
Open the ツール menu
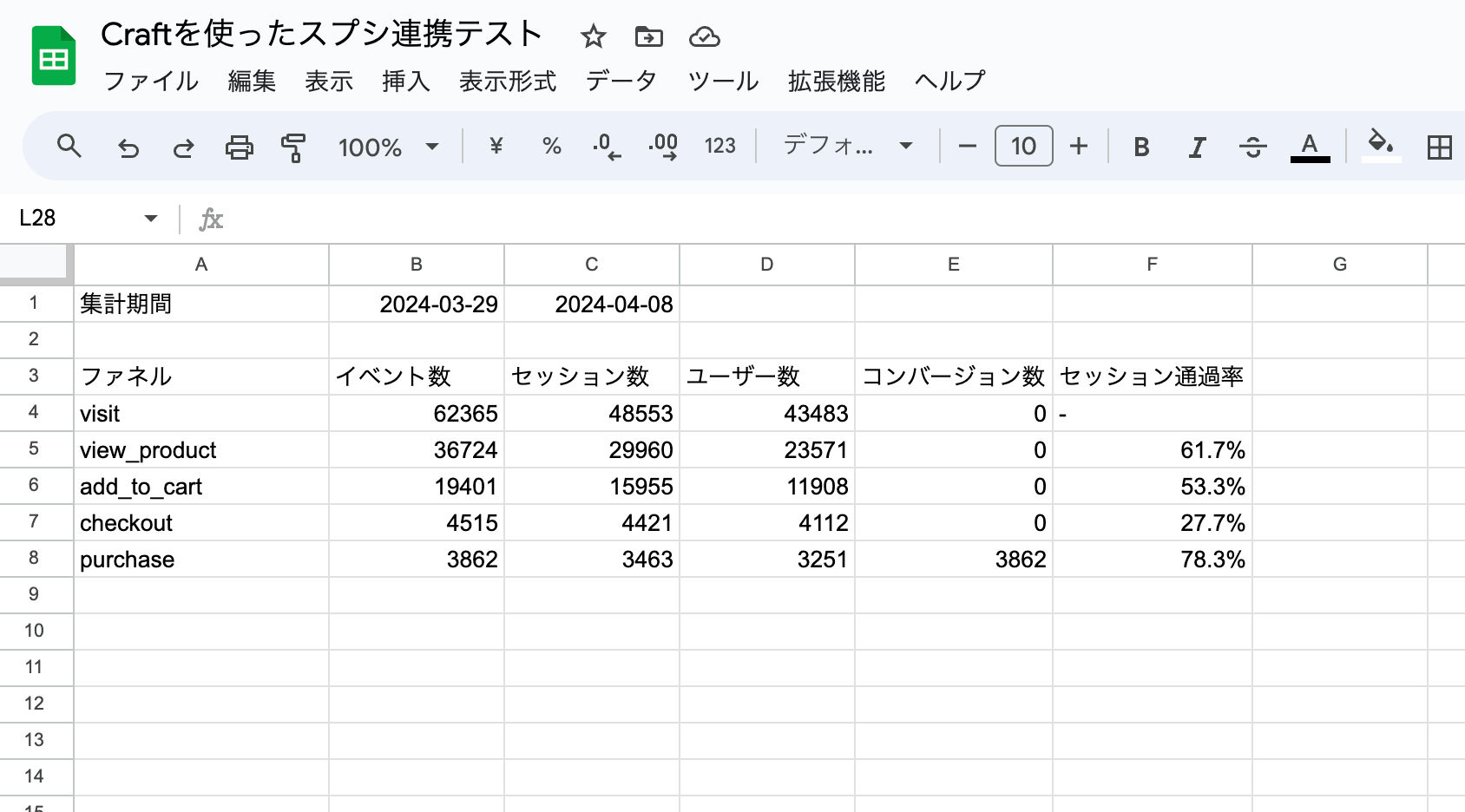(x=723, y=81)
